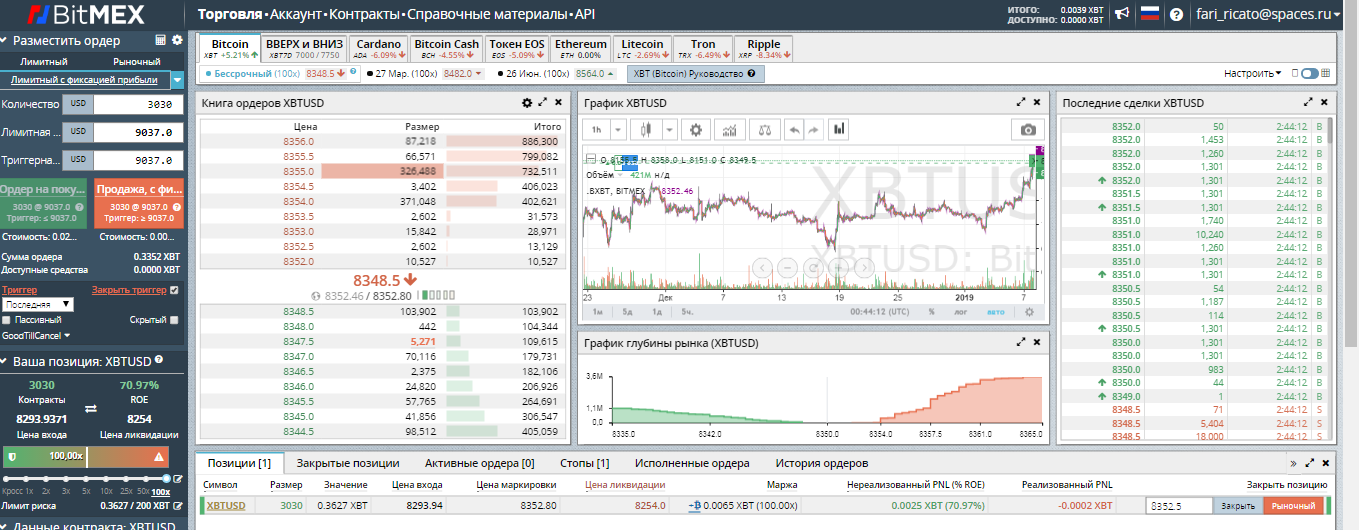
Task: Expand the market depth chart panel
Action: [1021, 342]
